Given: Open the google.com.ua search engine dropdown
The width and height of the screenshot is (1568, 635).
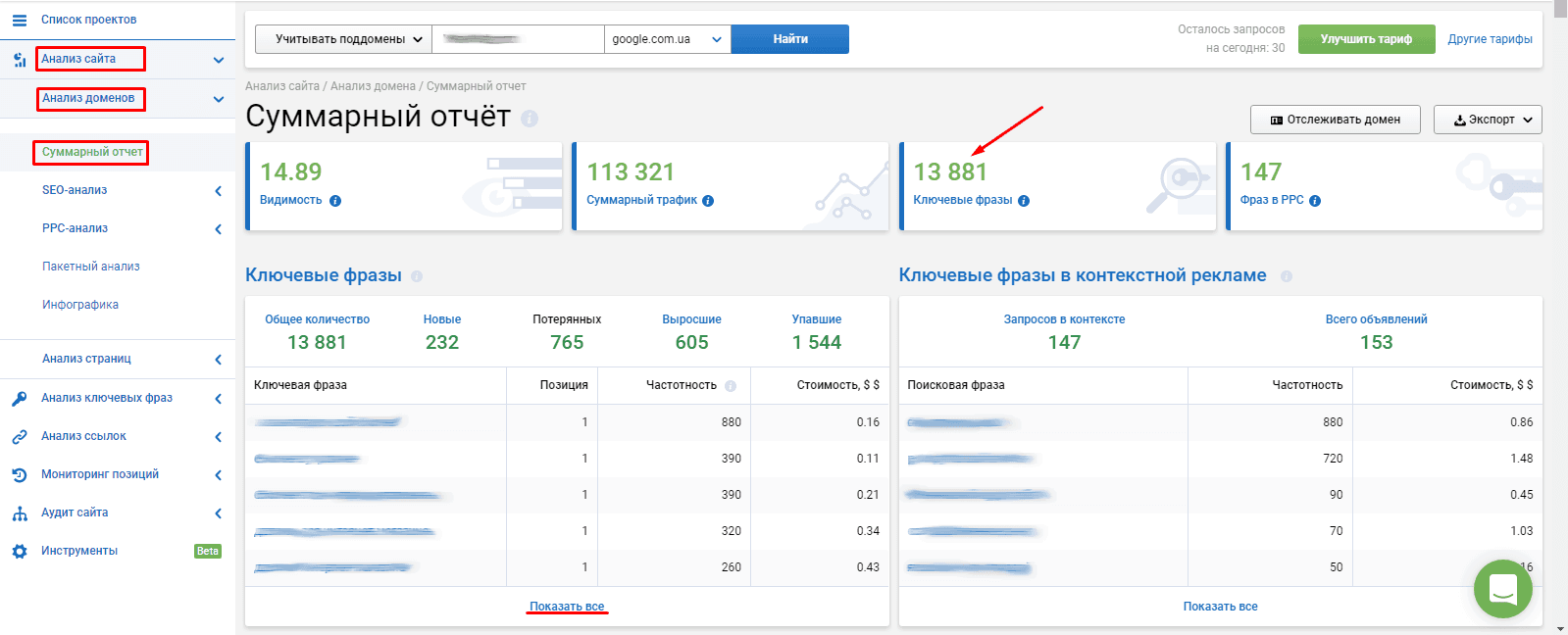Looking at the screenshot, I should pyautogui.click(x=667, y=39).
